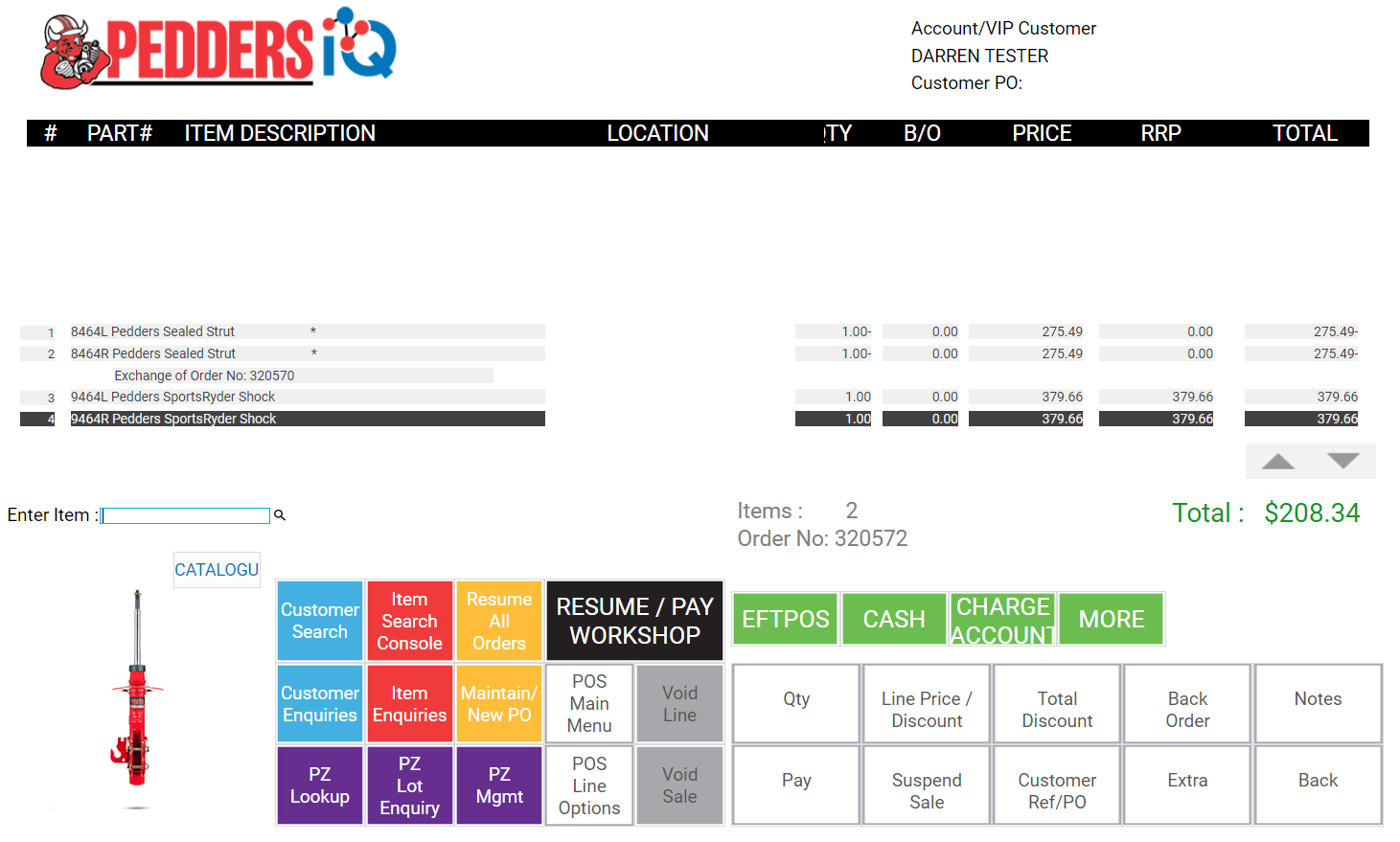Viewport: 1400px width, 842px height.
Task: Click TOTAL column header
Action: pyautogui.click(x=1304, y=133)
